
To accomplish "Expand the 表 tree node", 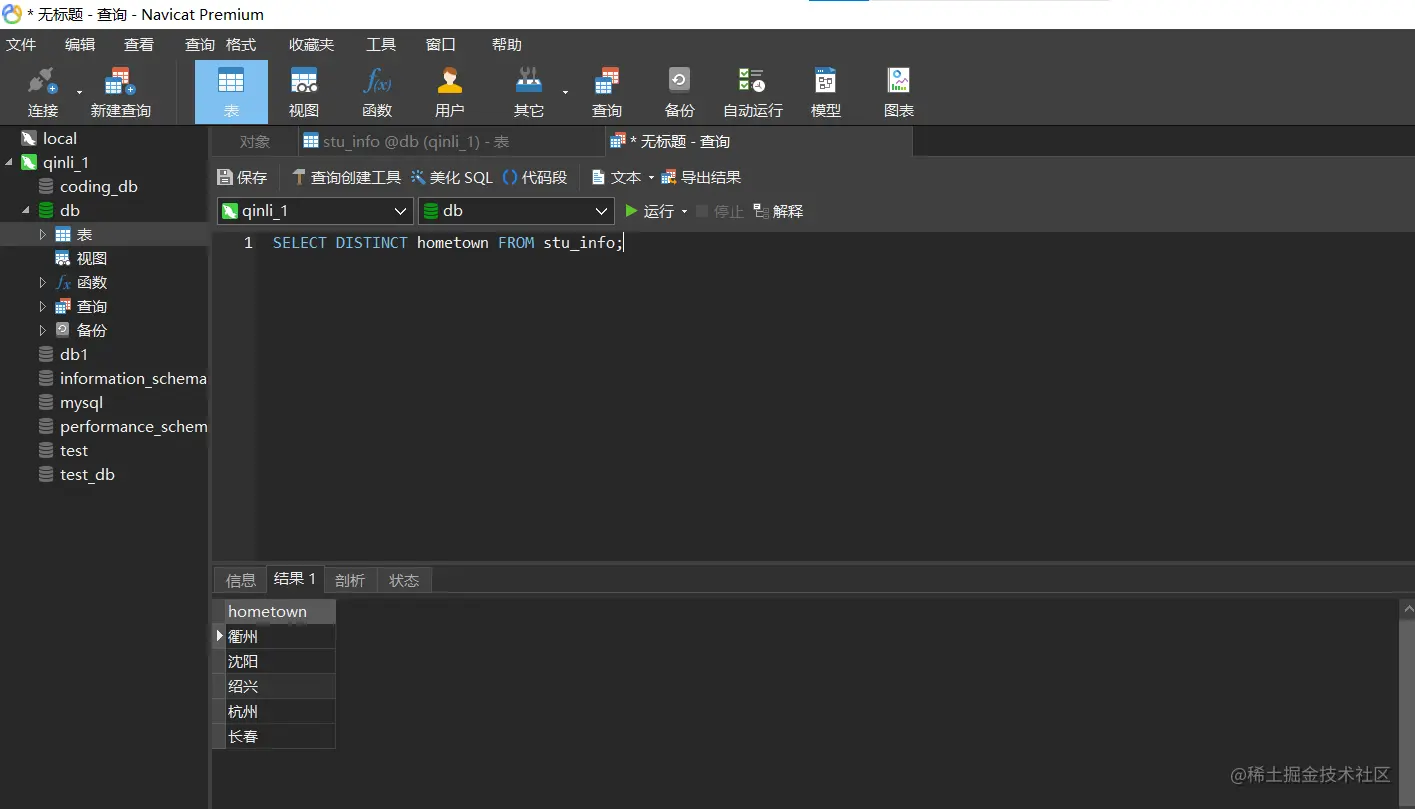I will point(42,234).
